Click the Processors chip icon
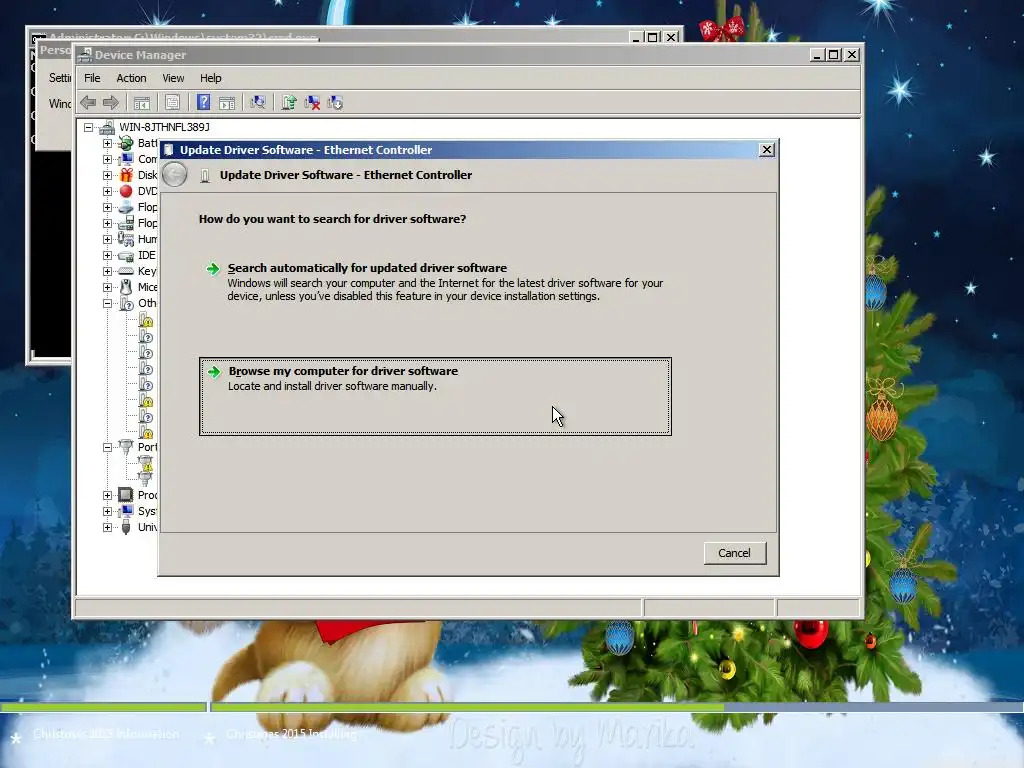This screenshot has height=768, width=1024. (126, 495)
